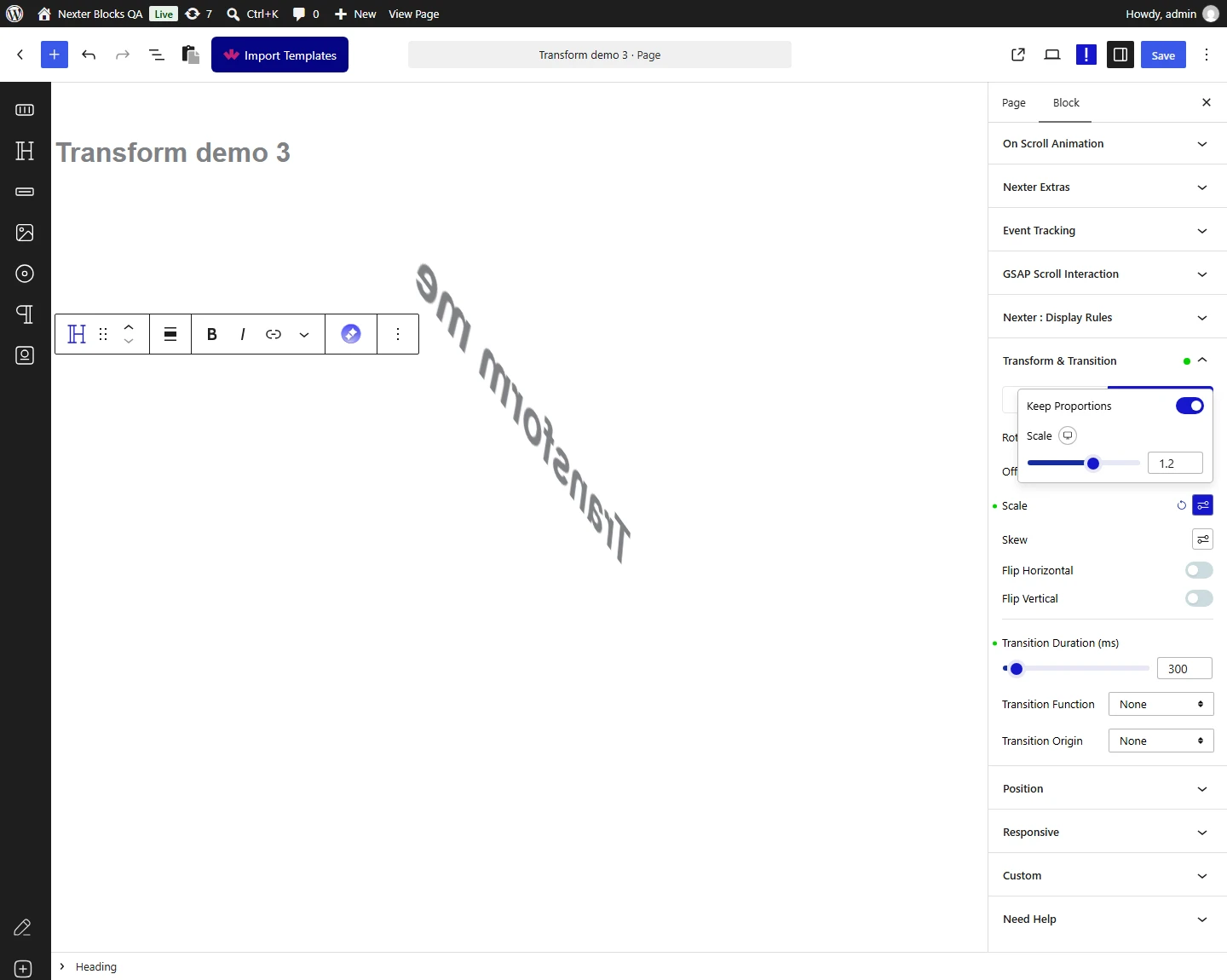
Task: Expand the GSAP Scroll Interaction panel
Action: 1107,274
